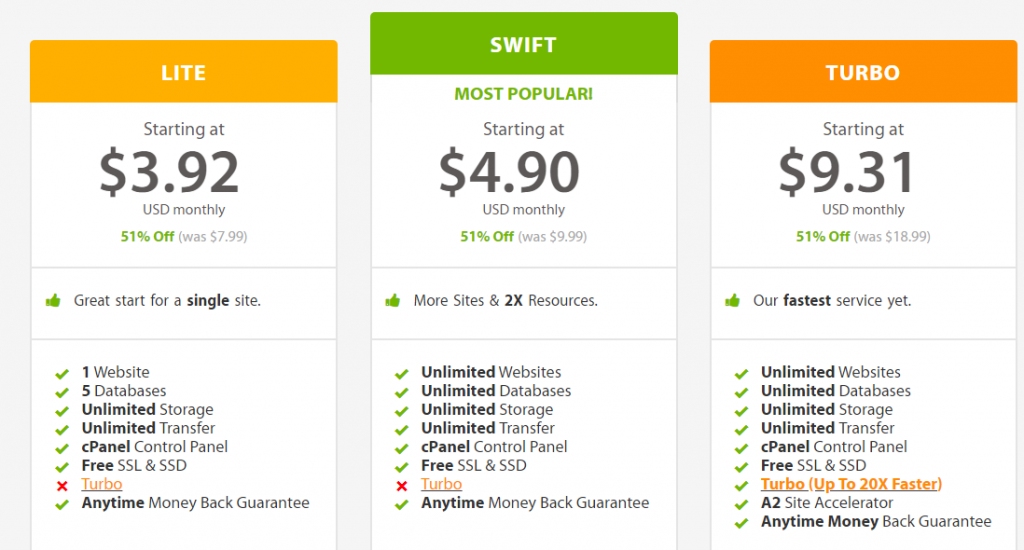Image resolution: width=1024 pixels, height=550 pixels.
Task: Click the thumbs-up icon beside Our fastest service
Action: [732, 300]
